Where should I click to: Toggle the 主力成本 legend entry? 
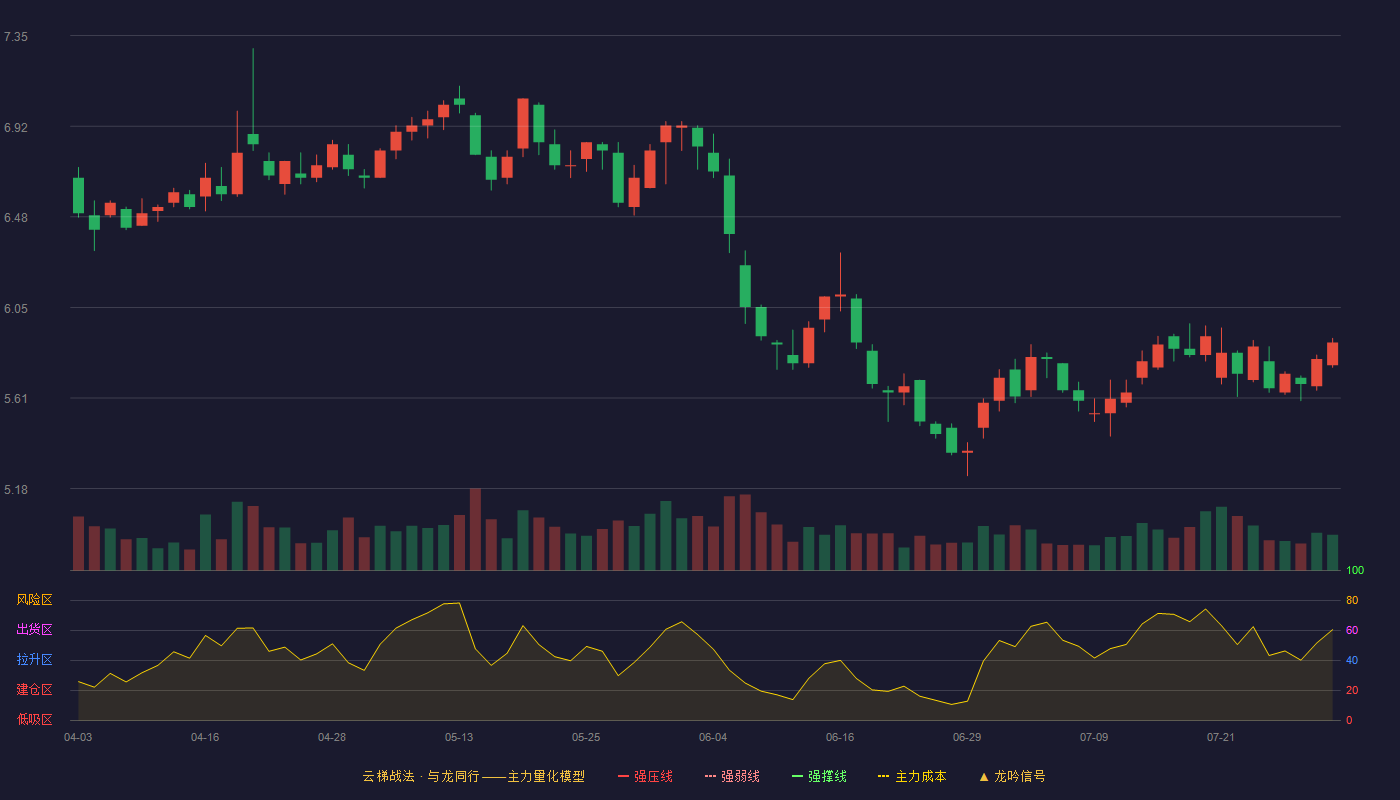click(912, 776)
